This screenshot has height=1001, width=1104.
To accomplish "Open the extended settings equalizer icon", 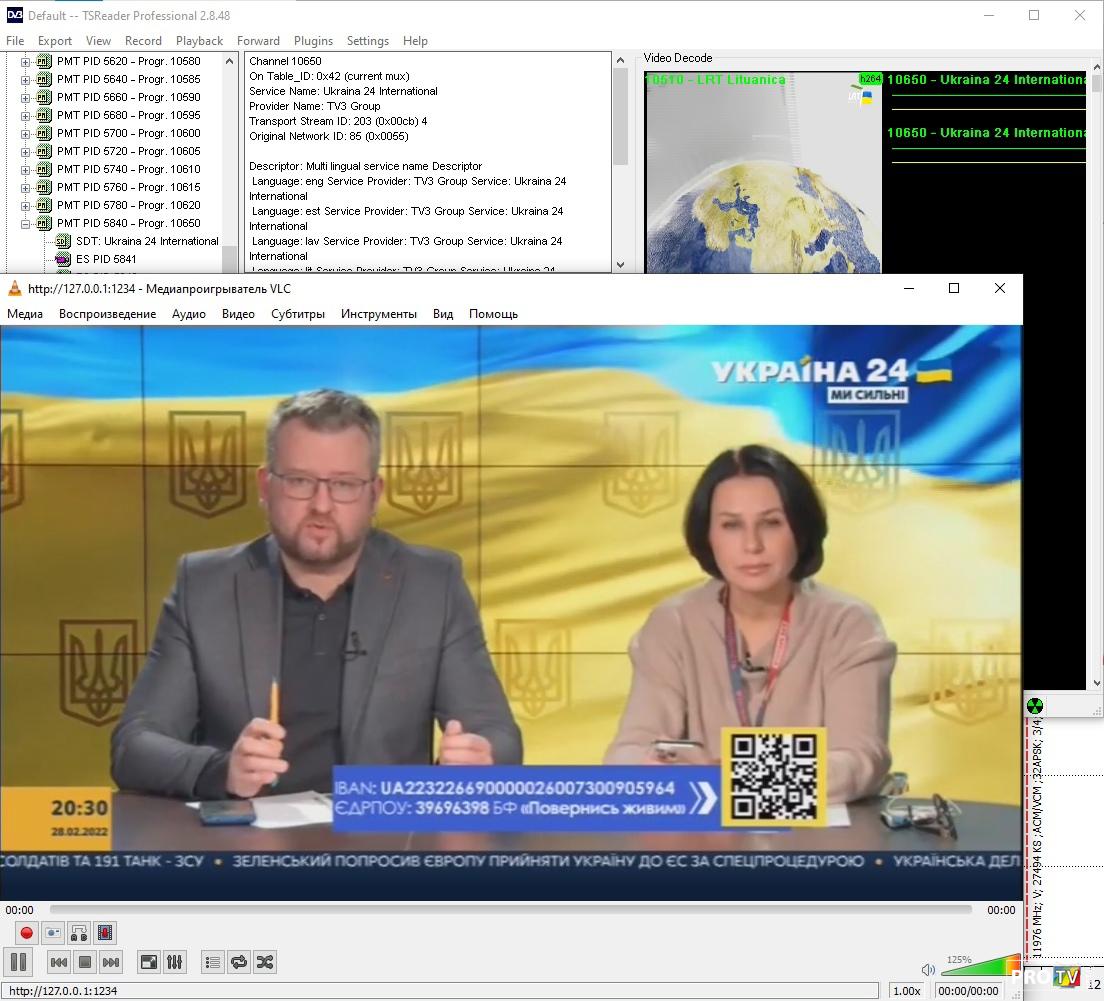I will click(x=175, y=962).
